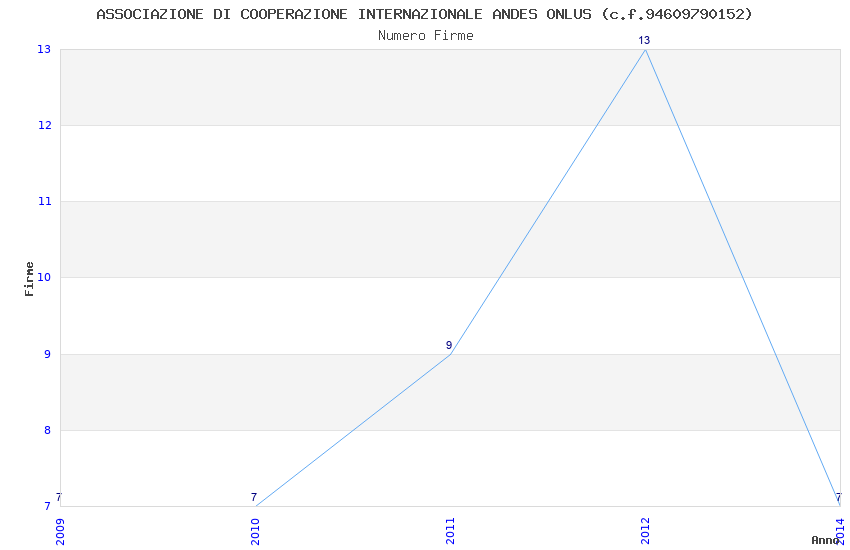Click the y-axis label 7
The width and height of the screenshot is (850, 550).
pos(47,507)
